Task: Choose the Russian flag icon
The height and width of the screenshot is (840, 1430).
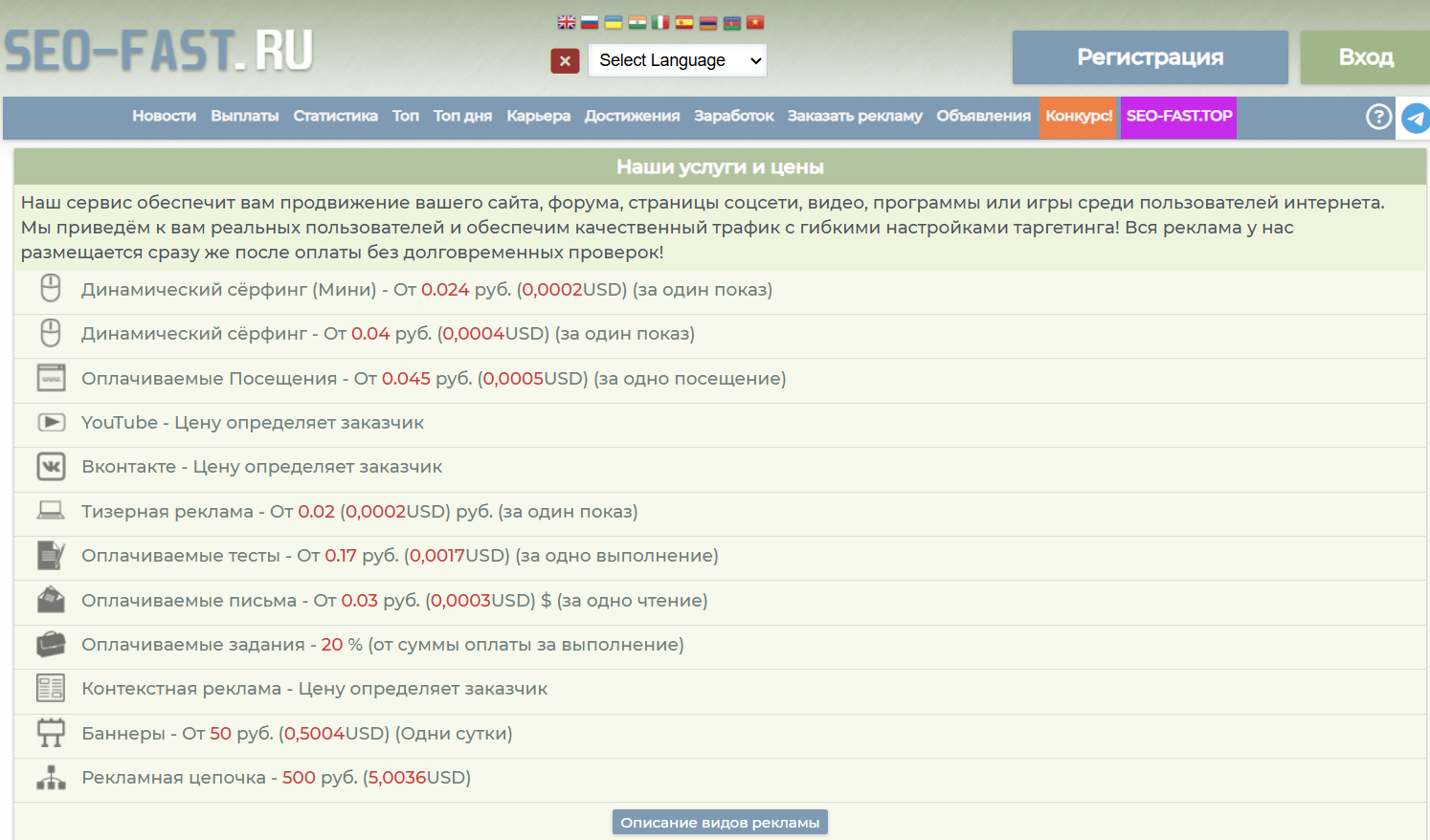Action: [590, 22]
